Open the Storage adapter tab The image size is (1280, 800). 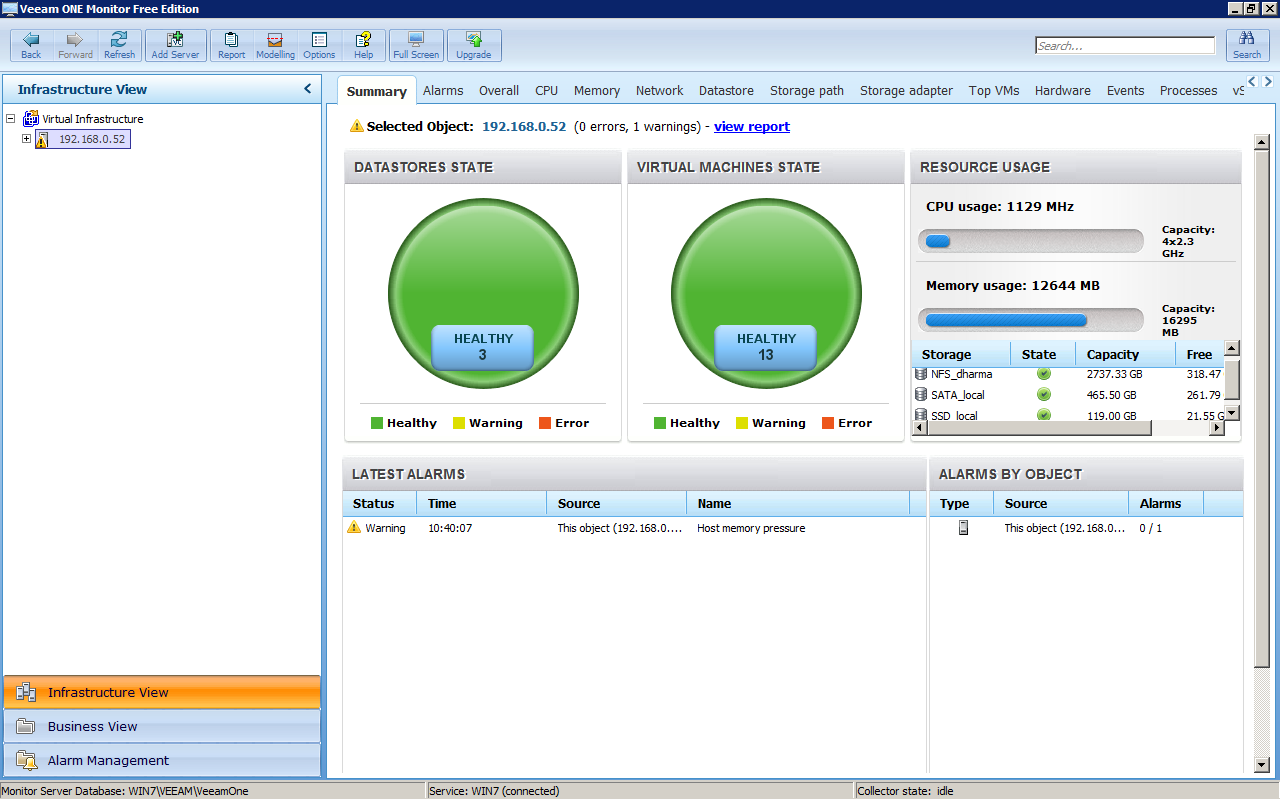coord(906,90)
